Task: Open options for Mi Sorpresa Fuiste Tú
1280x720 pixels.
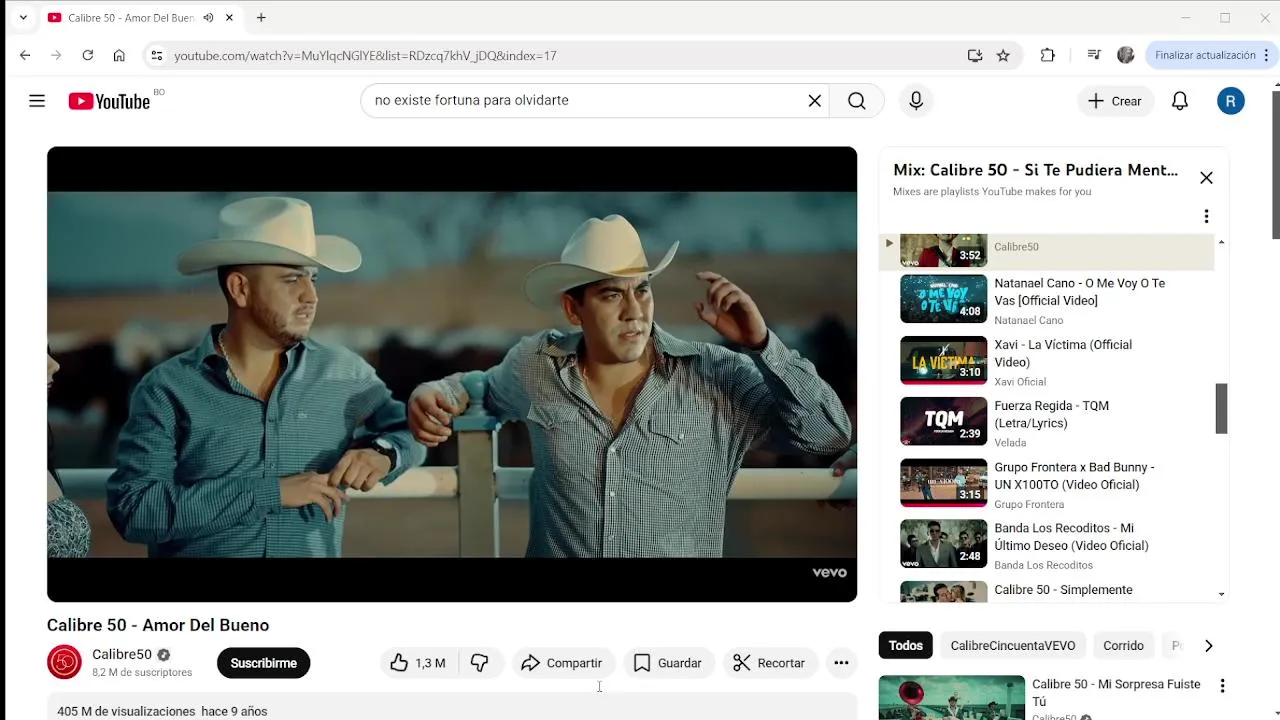Action: tap(1222, 686)
